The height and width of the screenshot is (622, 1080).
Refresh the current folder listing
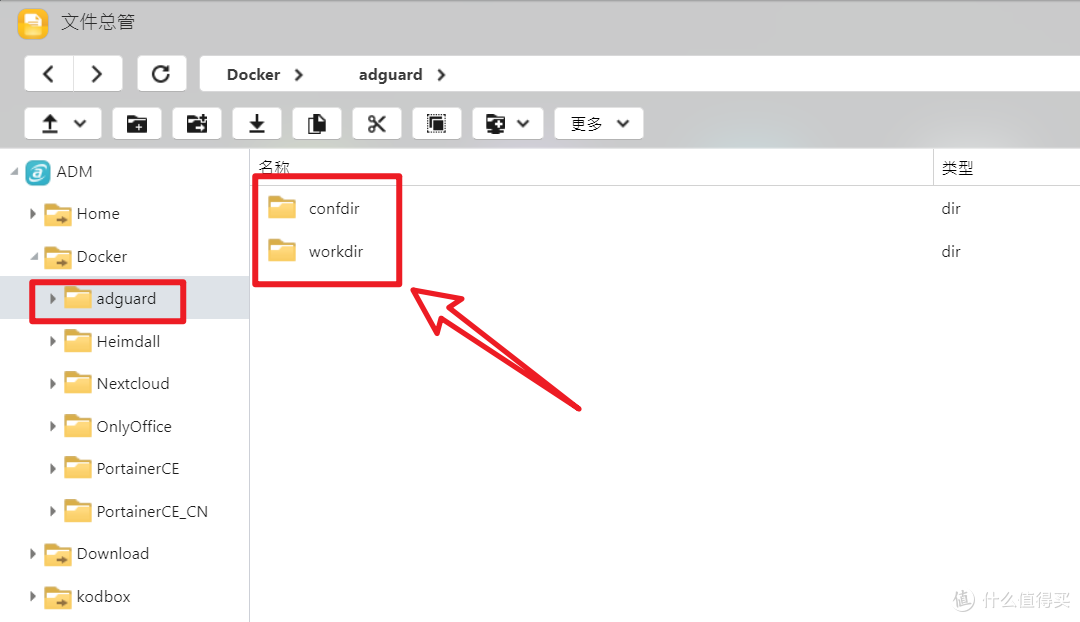tap(161, 74)
